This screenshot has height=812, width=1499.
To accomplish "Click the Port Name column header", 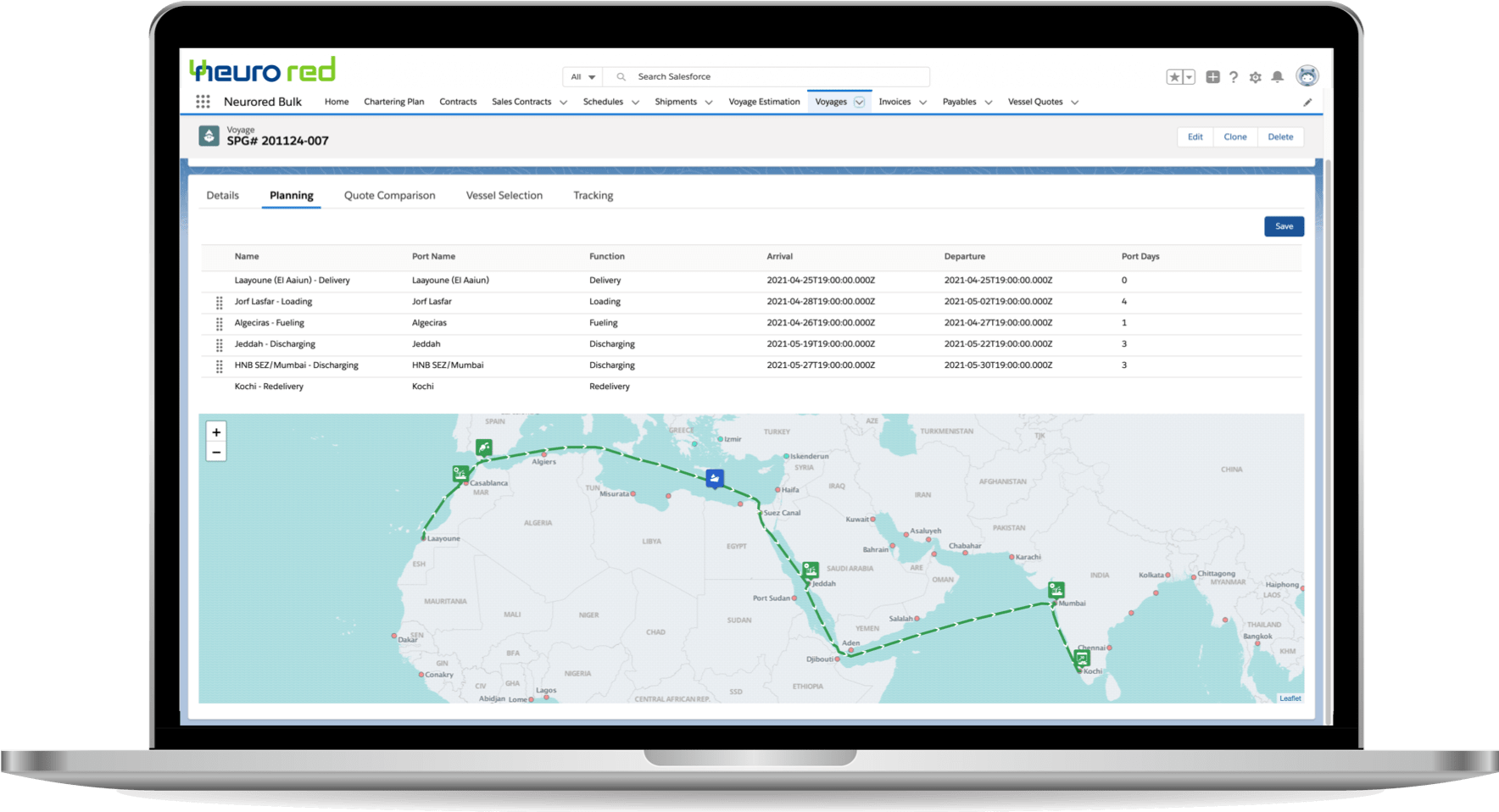I will 433,256.
